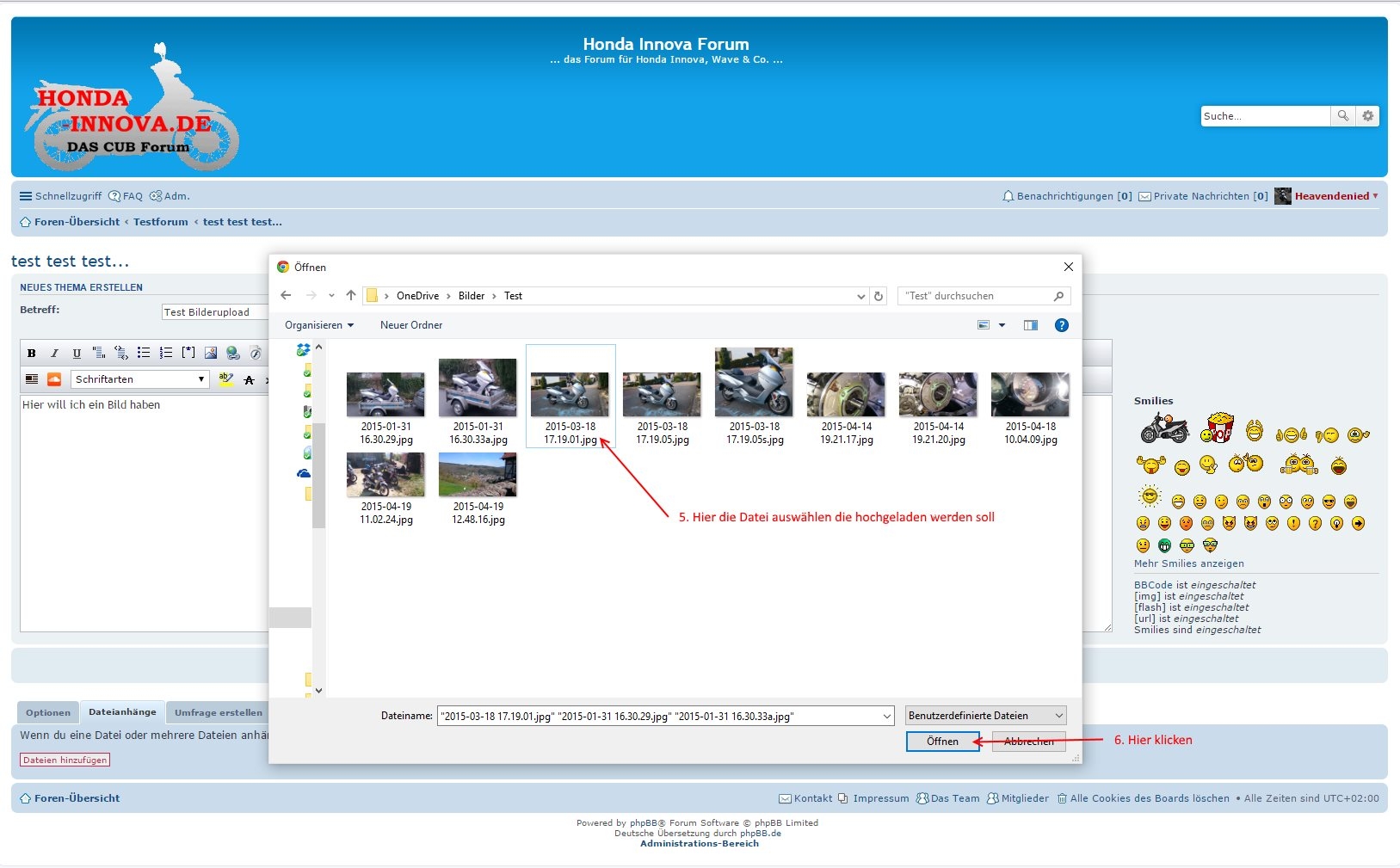
Task: Click the Neuer Ordner button
Action: (411, 325)
